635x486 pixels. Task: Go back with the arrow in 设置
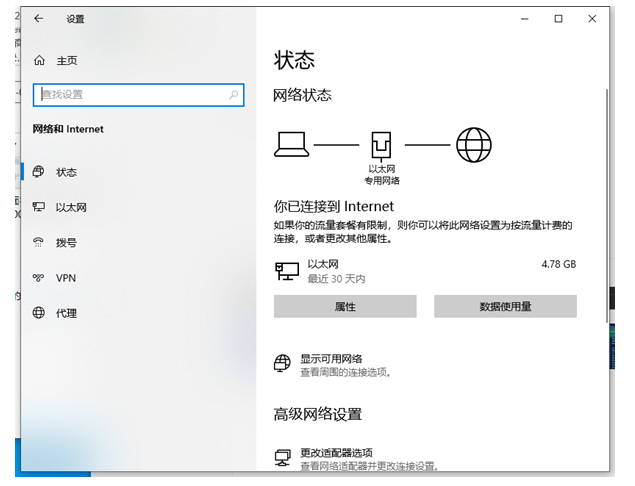(38, 19)
